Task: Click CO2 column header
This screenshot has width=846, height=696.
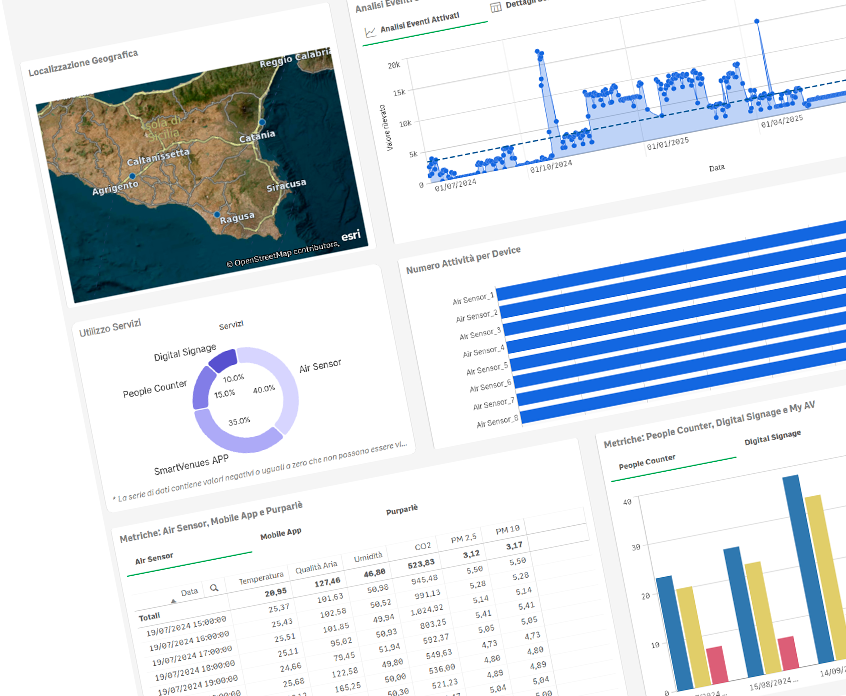Action: (x=423, y=547)
